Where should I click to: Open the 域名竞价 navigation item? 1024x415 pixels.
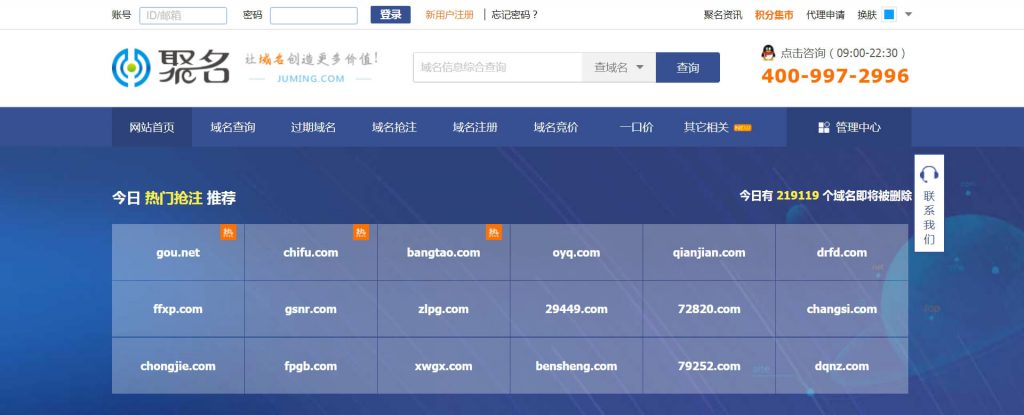[x=556, y=127]
